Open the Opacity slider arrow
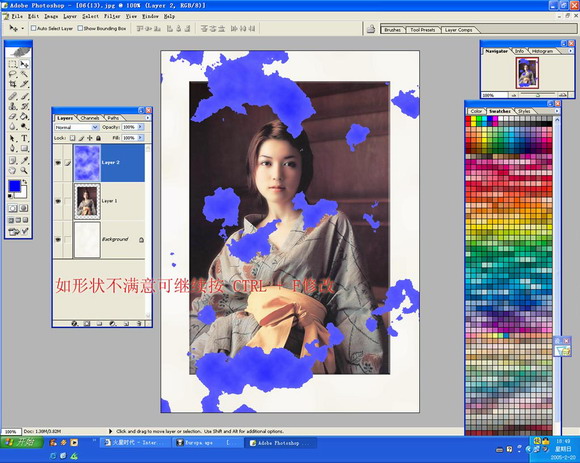The height and width of the screenshot is (463, 580). tap(140, 127)
